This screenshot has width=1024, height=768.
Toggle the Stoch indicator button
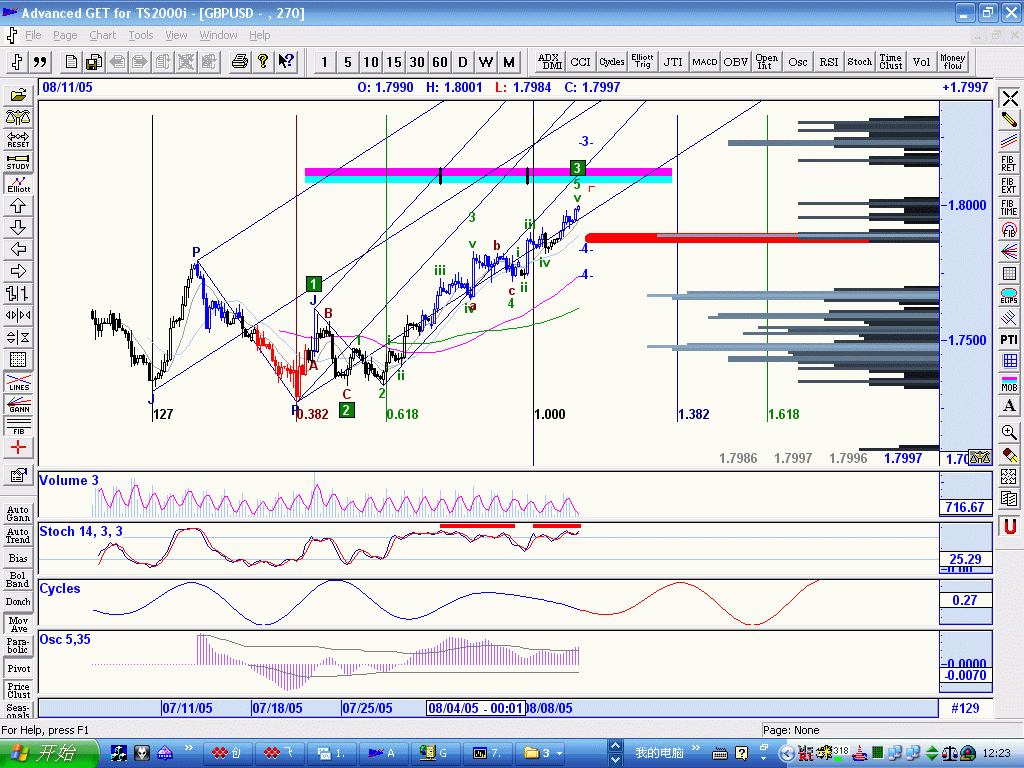(x=860, y=62)
